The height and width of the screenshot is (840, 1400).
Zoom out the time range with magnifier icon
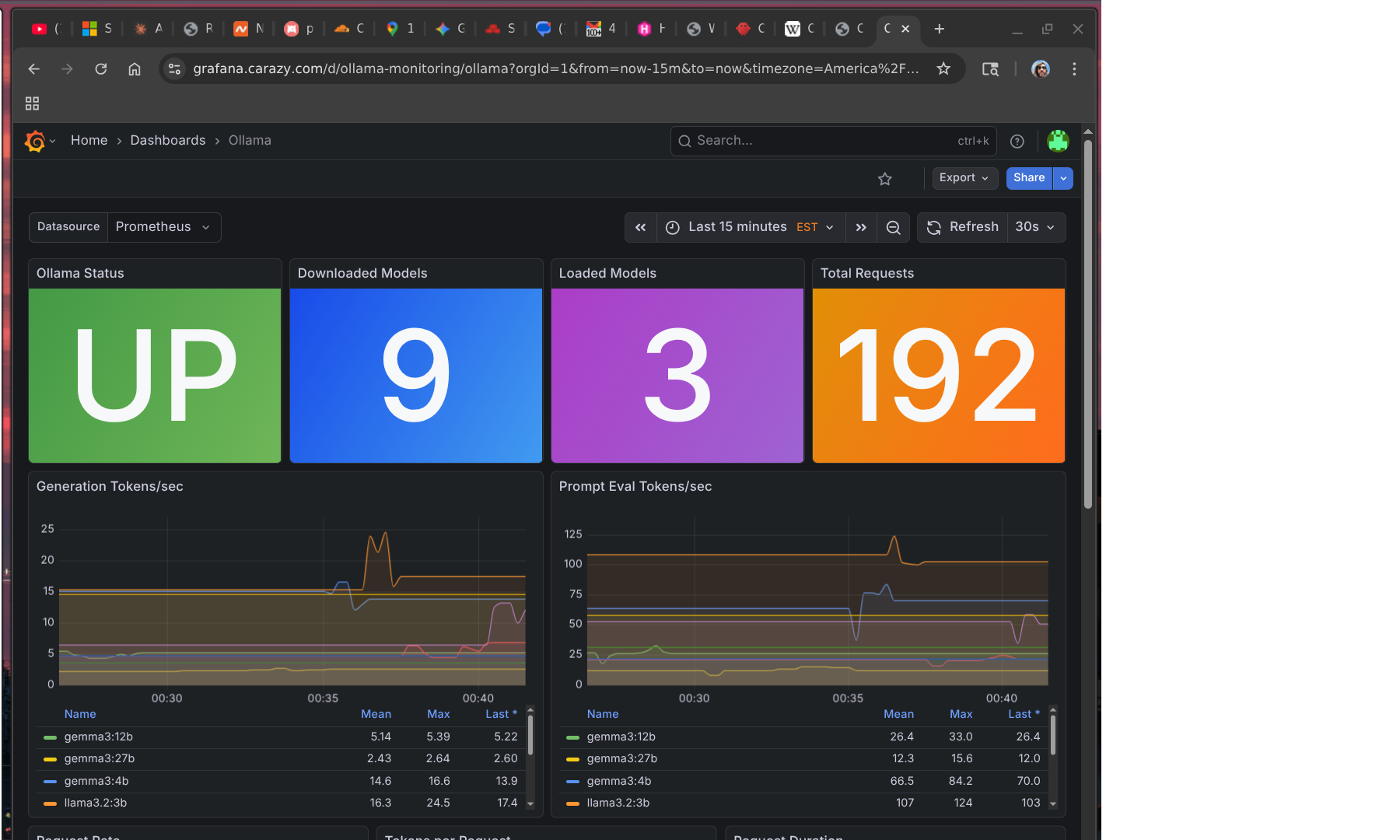893,227
